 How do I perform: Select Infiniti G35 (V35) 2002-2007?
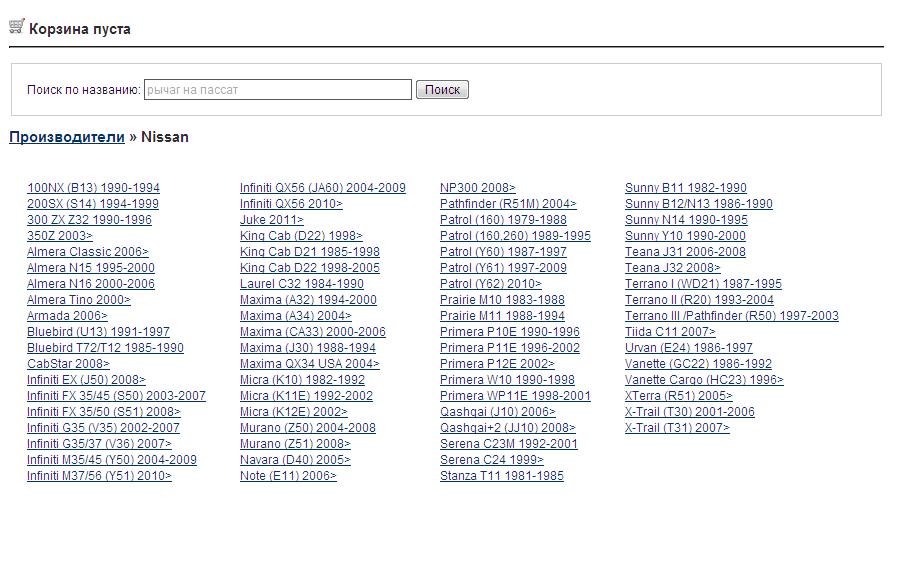pos(104,427)
